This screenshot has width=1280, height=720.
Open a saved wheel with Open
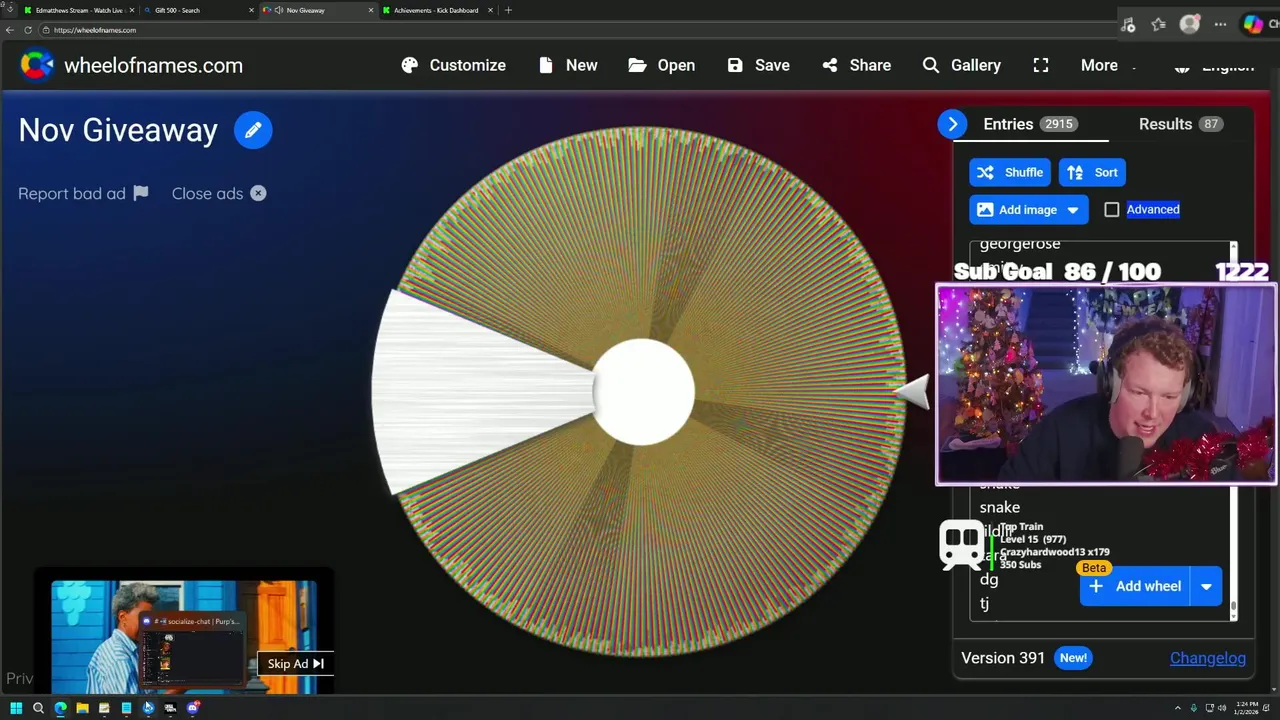(x=662, y=65)
